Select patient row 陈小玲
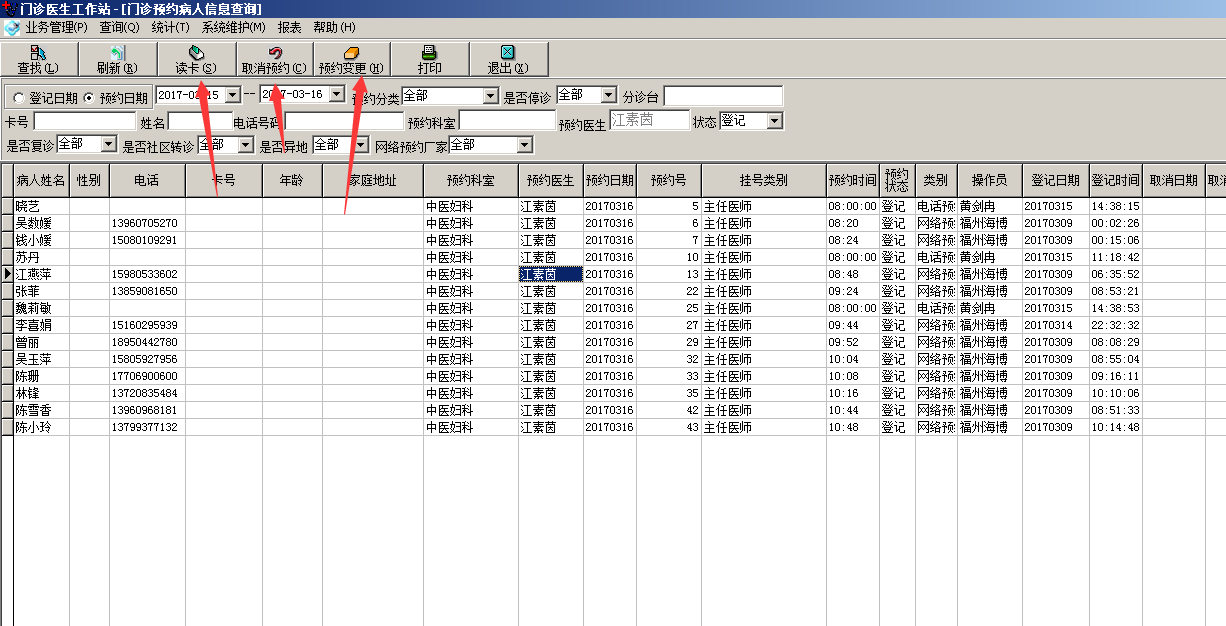1226x626 pixels. pyautogui.click(x=613, y=427)
